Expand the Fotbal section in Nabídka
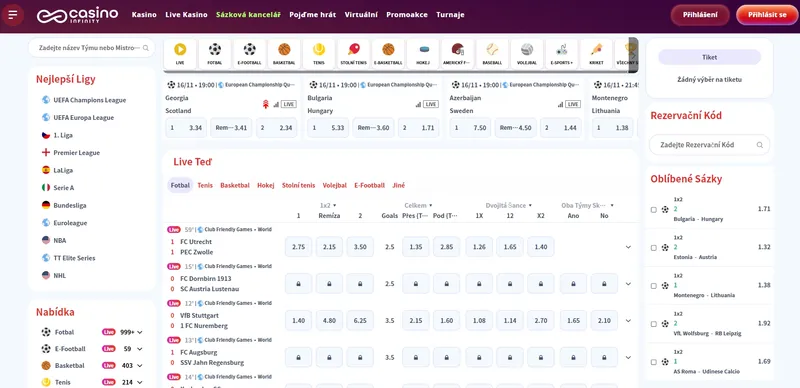 click(x=139, y=332)
